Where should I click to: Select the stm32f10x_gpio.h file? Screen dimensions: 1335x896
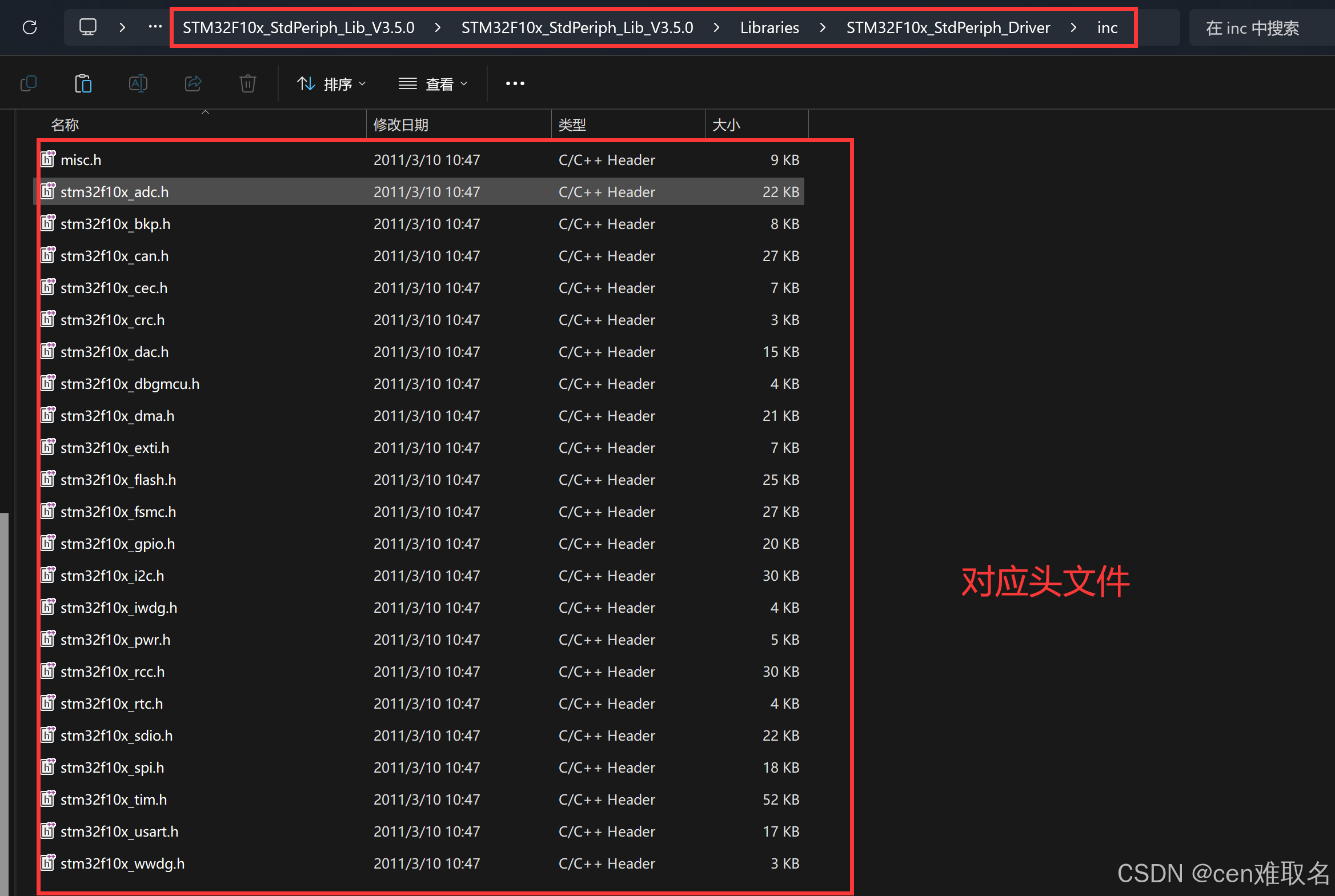click(118, 544)
